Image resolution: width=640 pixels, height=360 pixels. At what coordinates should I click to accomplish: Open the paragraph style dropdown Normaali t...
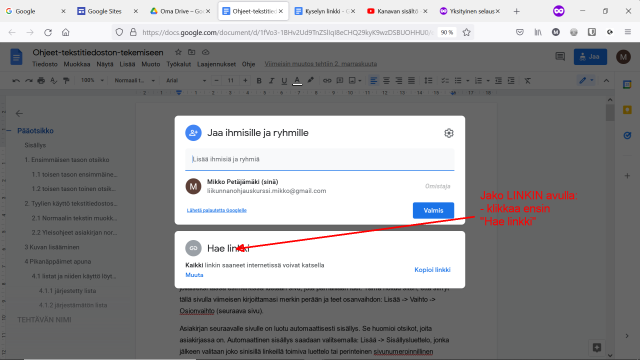click(134, 80)
